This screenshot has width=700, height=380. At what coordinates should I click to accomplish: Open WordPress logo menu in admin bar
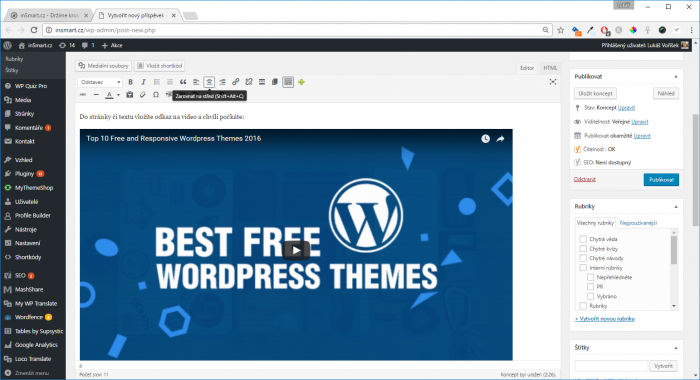click(7, 45)
